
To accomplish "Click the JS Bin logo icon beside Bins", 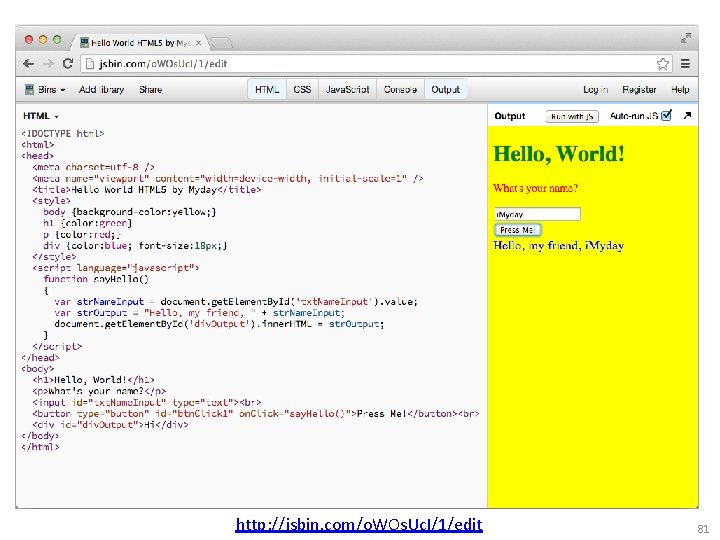I will click(x=29, y=89).
